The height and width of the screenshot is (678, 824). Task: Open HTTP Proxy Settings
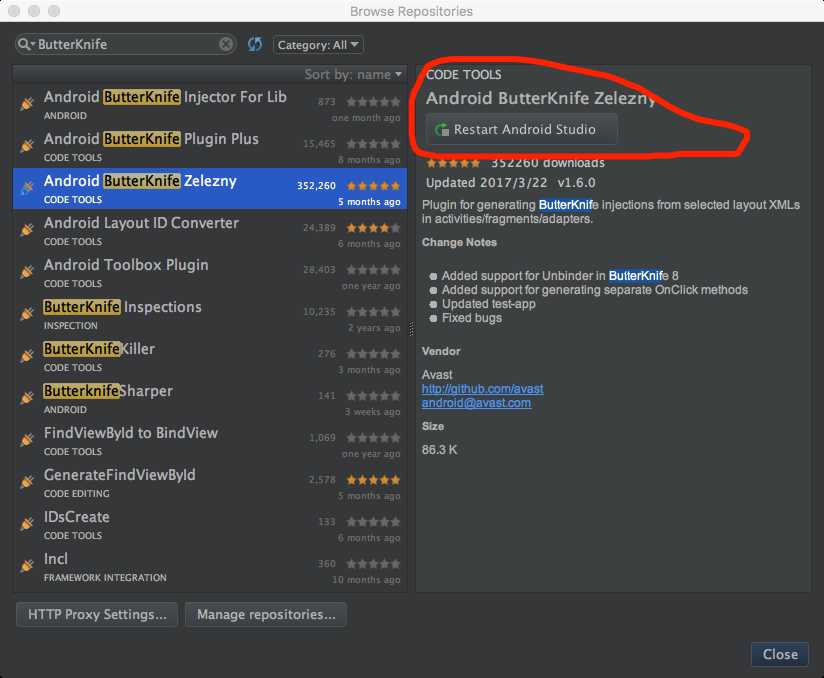(x=97, y=614)
